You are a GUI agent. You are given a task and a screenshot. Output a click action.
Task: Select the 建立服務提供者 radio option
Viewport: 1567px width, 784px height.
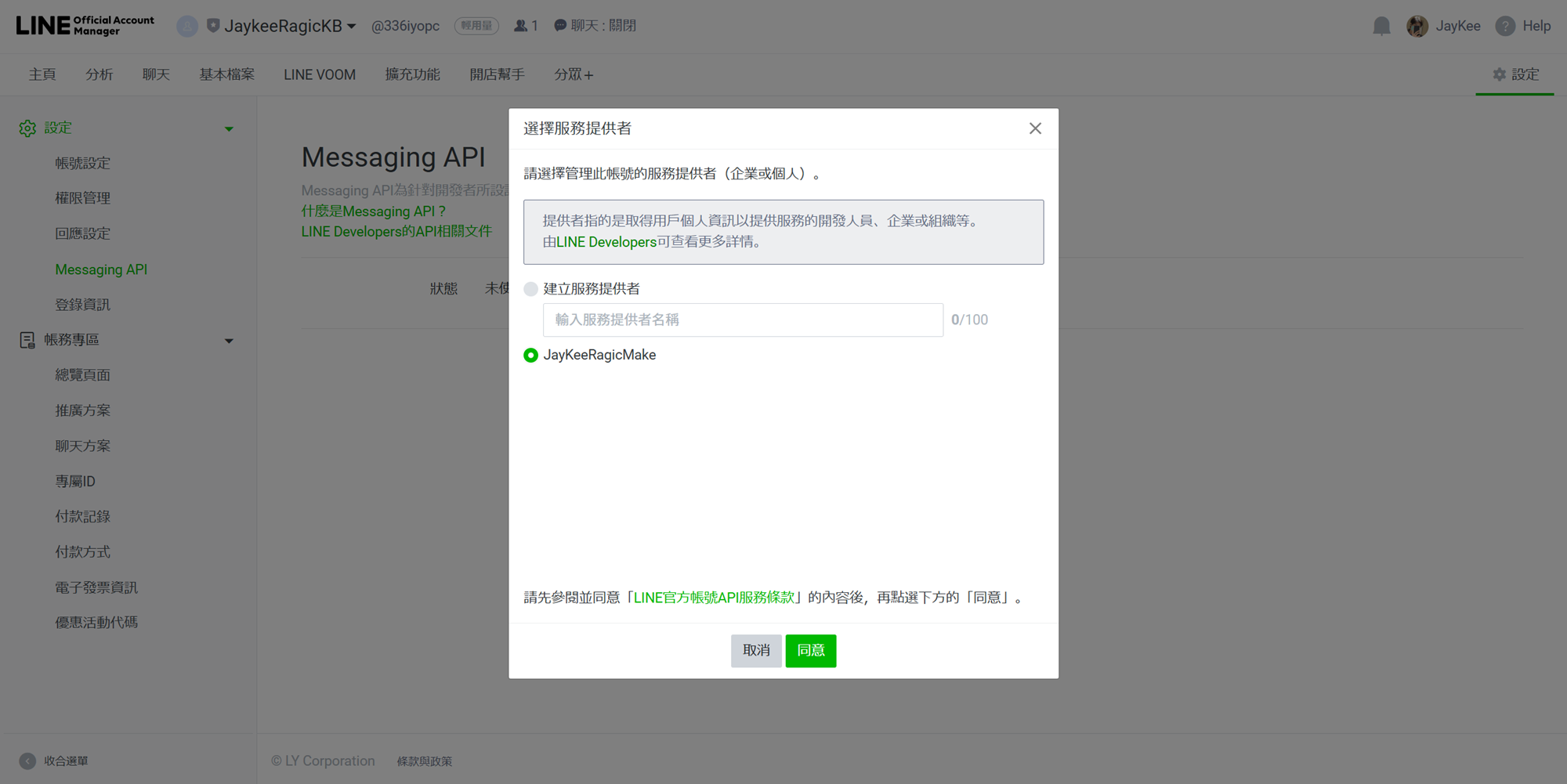click(x=530, y=289)
